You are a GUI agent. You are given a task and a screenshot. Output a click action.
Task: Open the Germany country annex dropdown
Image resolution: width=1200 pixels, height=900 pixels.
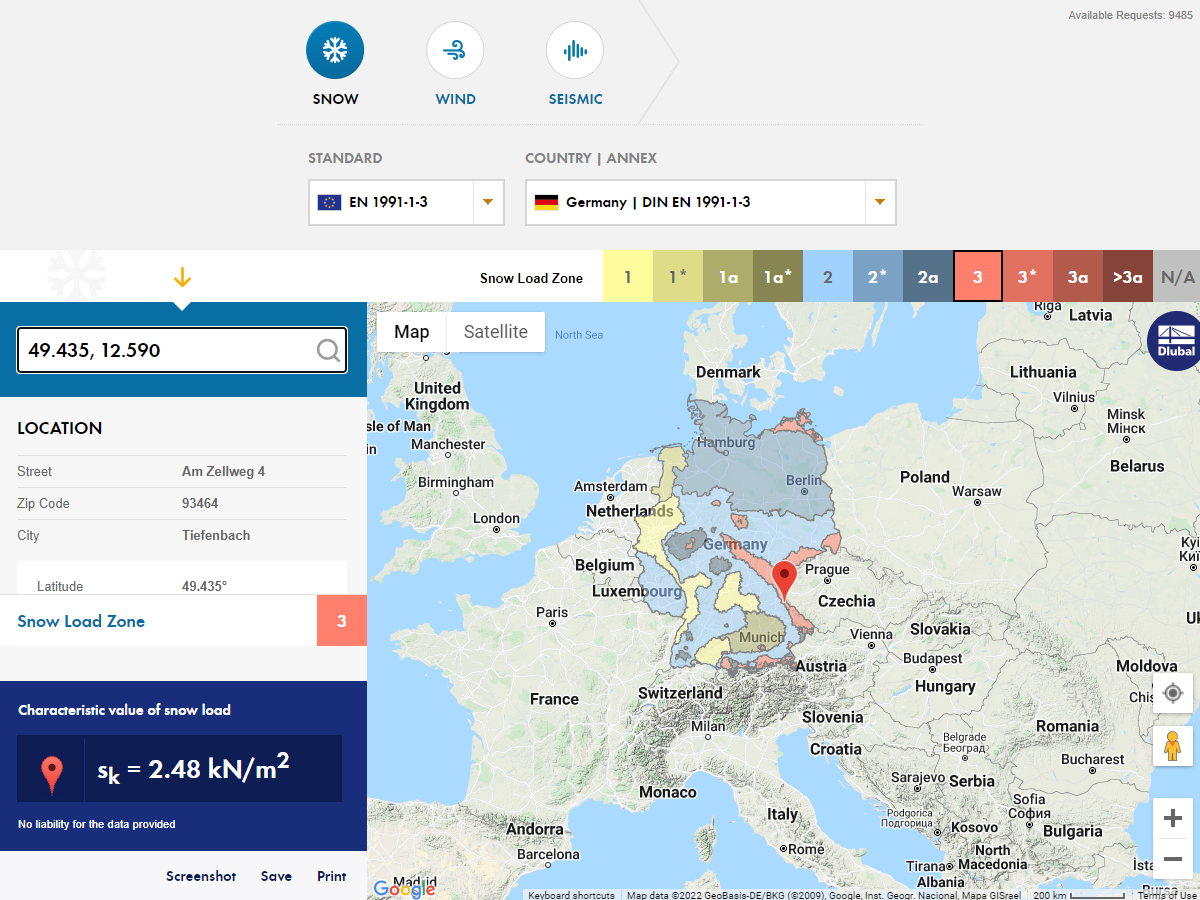coord(710,202)
